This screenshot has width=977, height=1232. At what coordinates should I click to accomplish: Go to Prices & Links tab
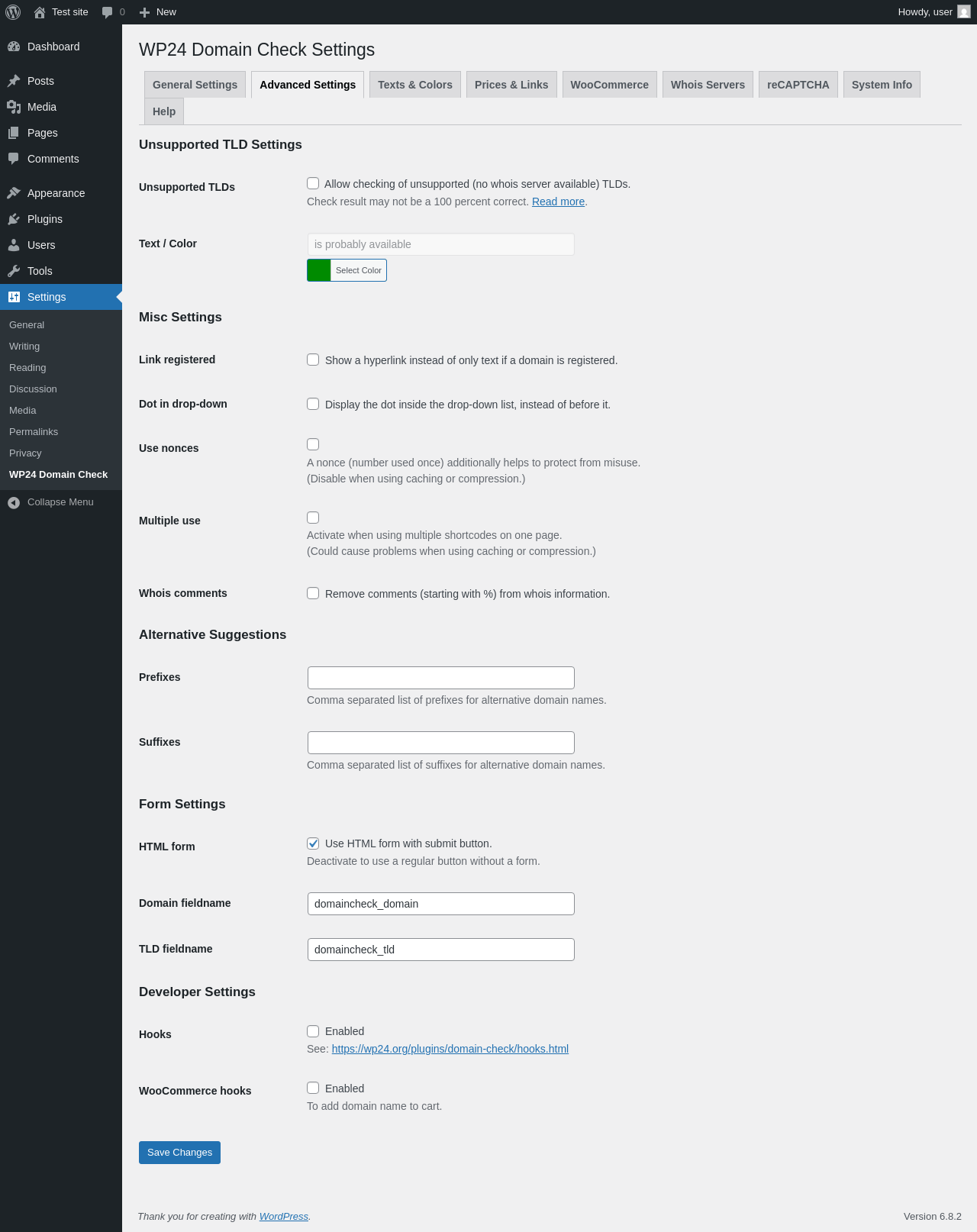(511, 85)
